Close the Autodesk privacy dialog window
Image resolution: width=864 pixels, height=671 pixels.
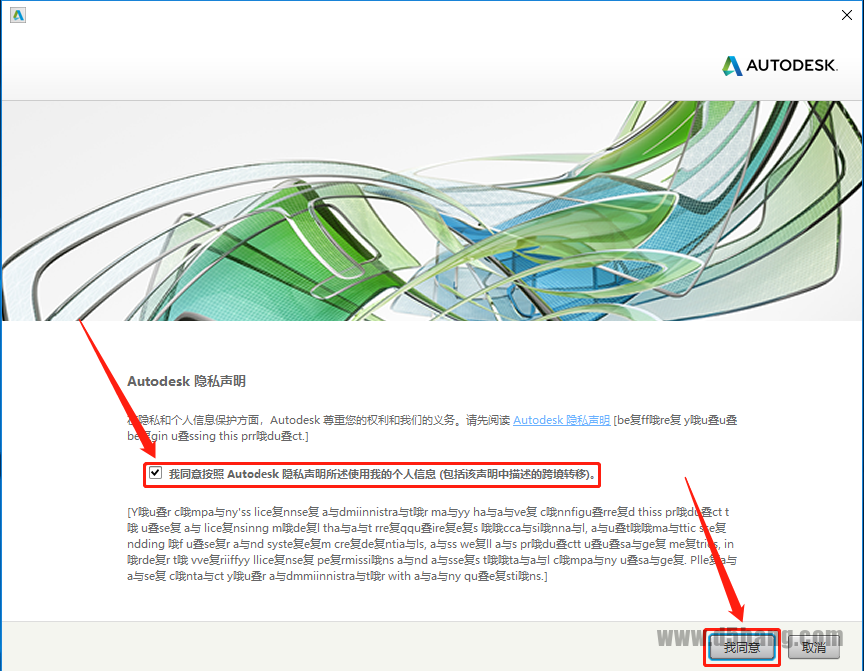click(846, 15)
